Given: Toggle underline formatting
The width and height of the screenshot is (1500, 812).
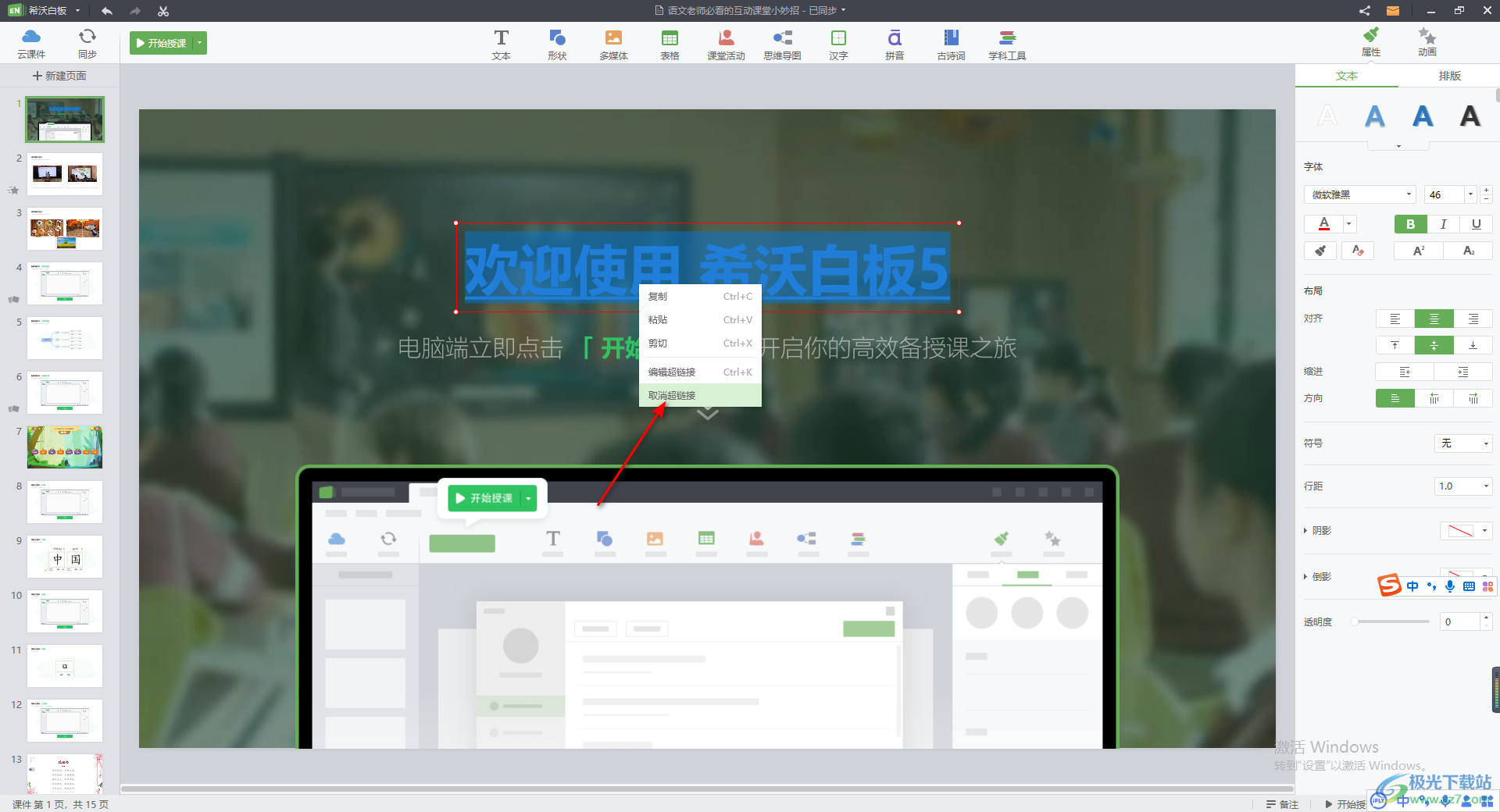Looking at the screenshot, I should [x=1476, y=224].
